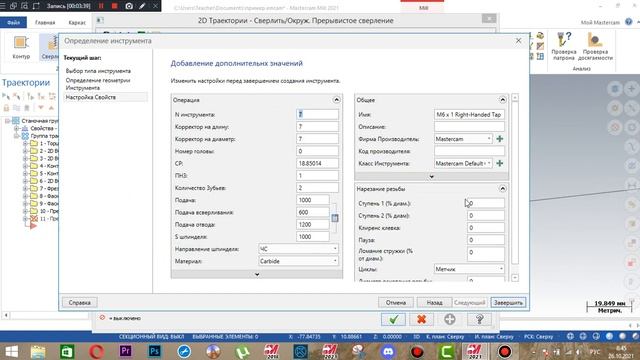Viewport: 640px width, 360px height.
Task: Add a new tool class with green plus
Action: pos(500,163)
